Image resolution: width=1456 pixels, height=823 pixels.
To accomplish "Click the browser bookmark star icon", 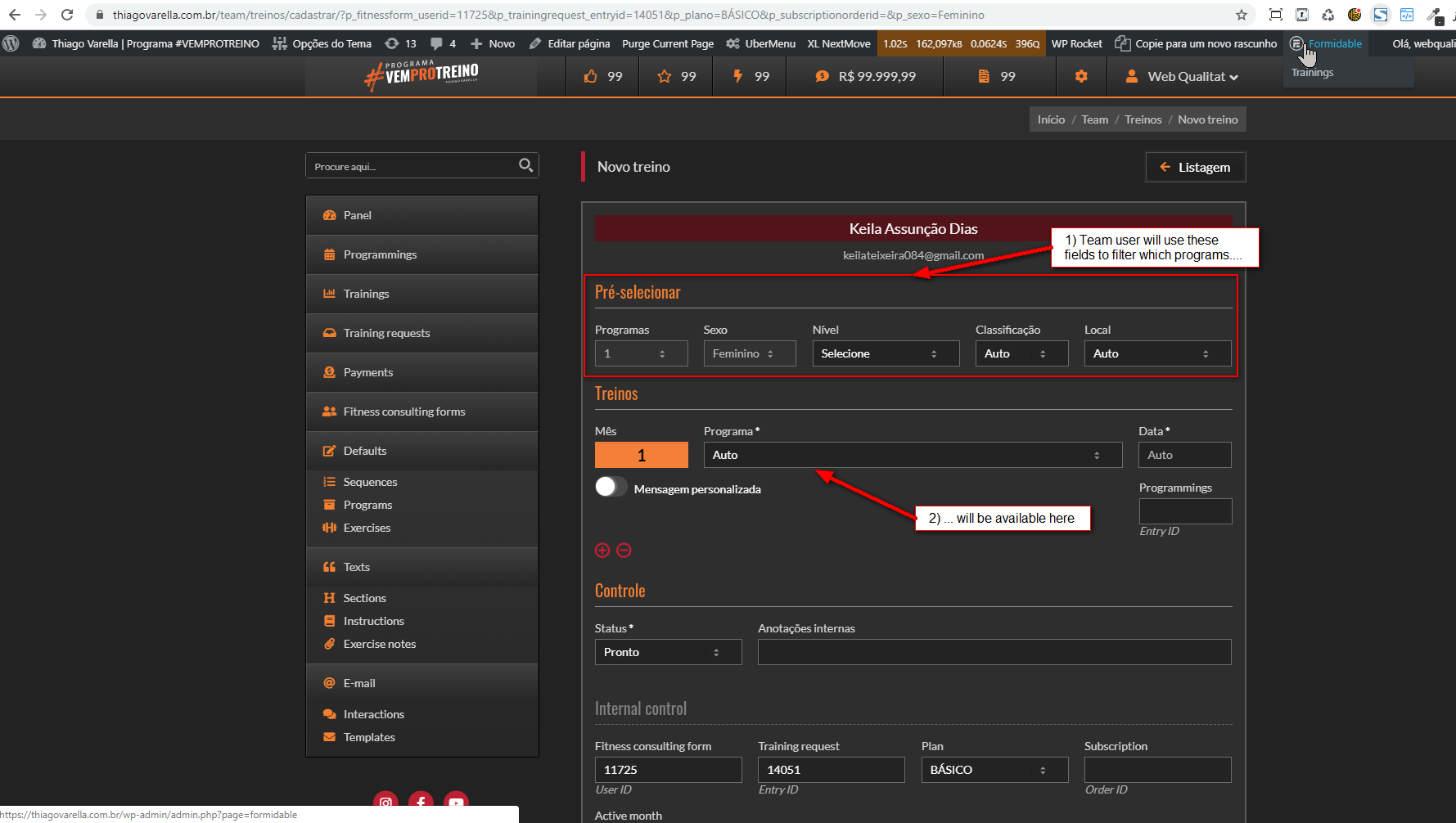I will 1241,15.
